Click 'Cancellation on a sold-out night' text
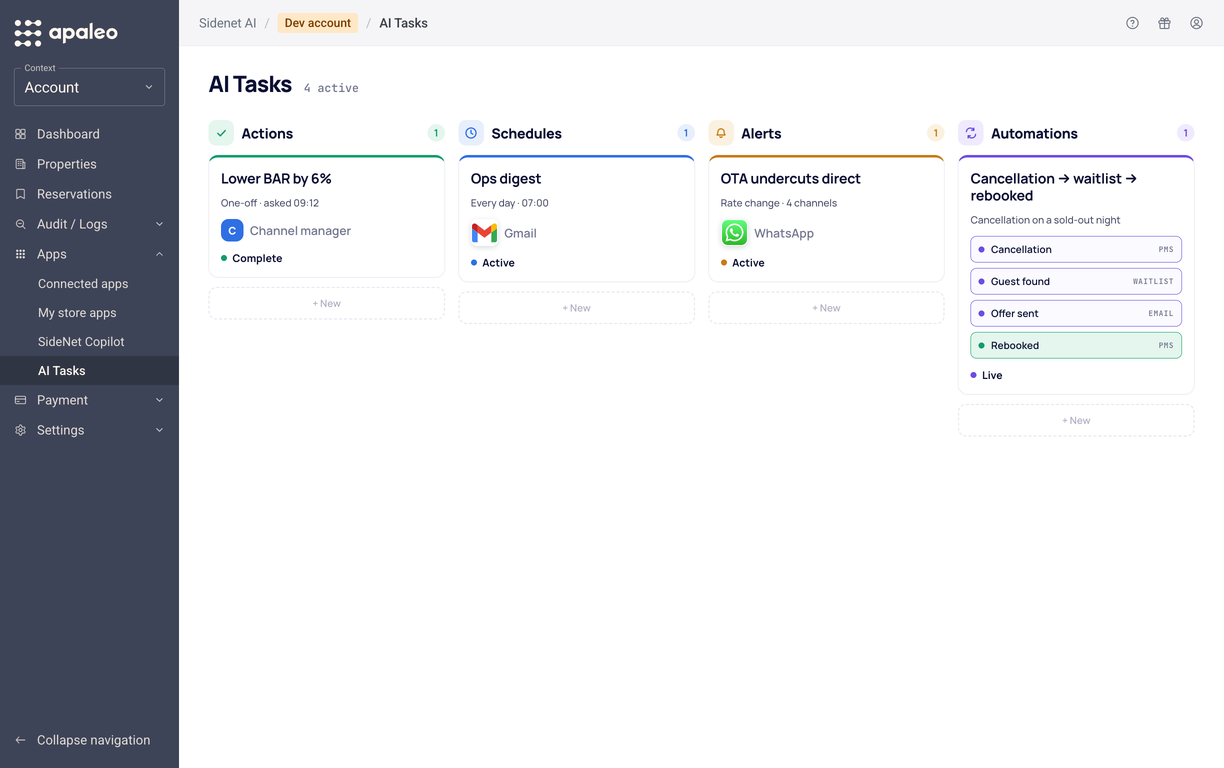 tap(1045, 220)
